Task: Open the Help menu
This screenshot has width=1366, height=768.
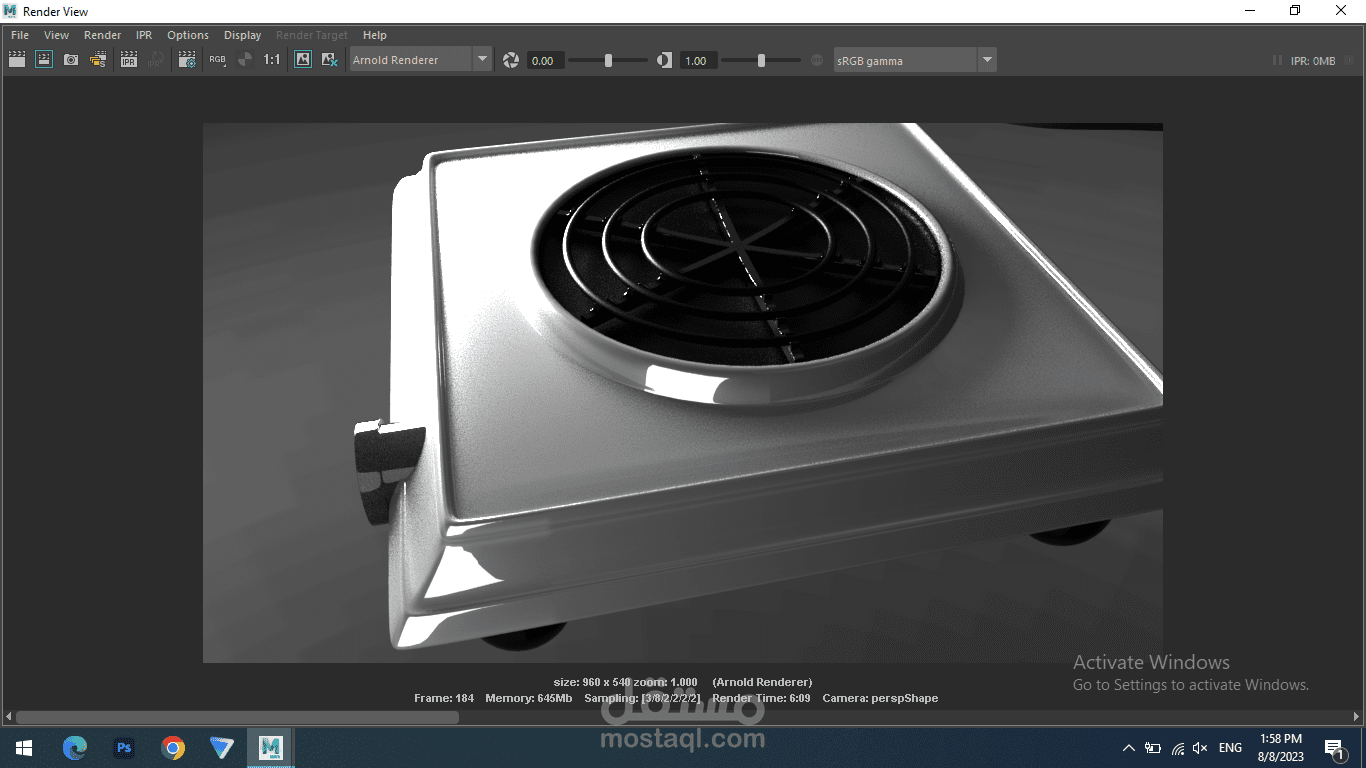Action: [x=375, y=35]
